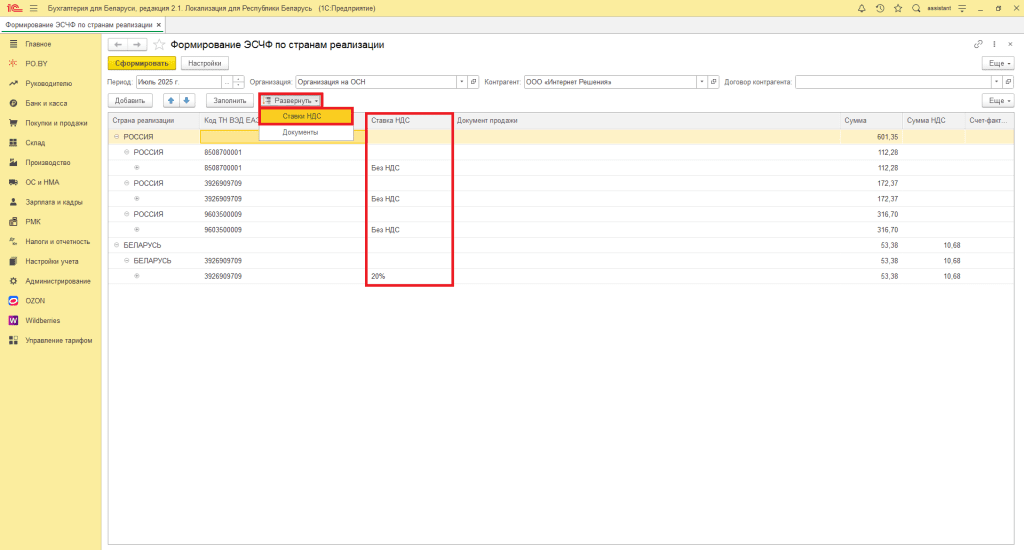This screenshot has height=550, width=1024.
Task: Open the Организация dropdown list
Action: tap(461, 82)
